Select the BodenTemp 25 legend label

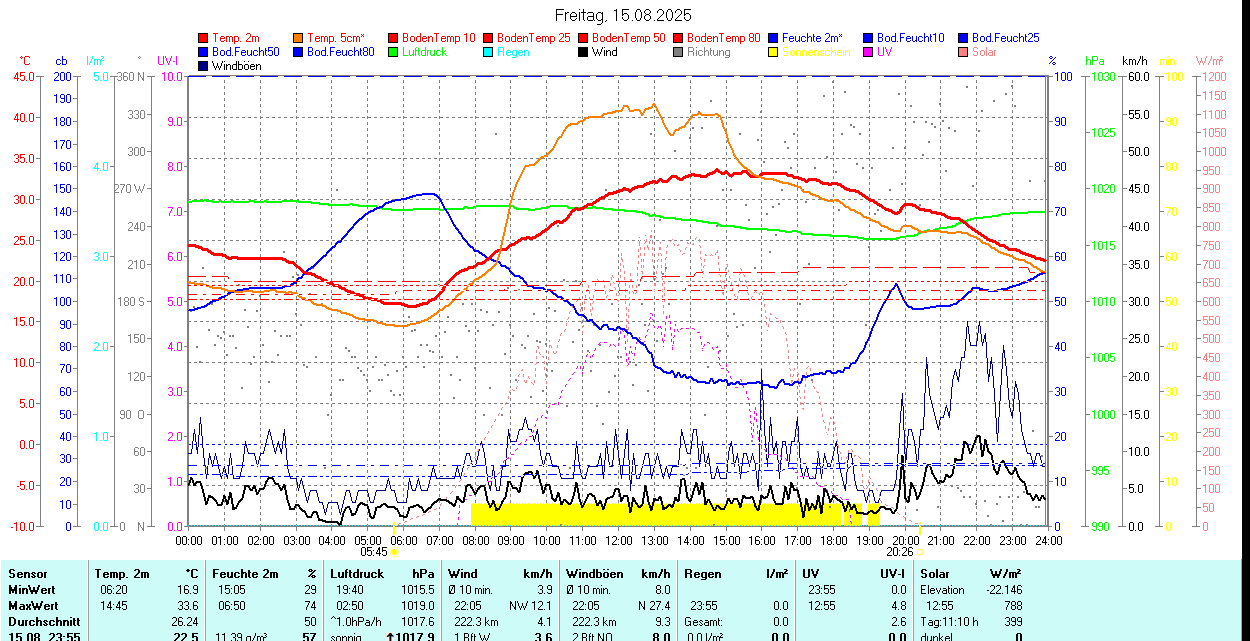tap(534, 37)
